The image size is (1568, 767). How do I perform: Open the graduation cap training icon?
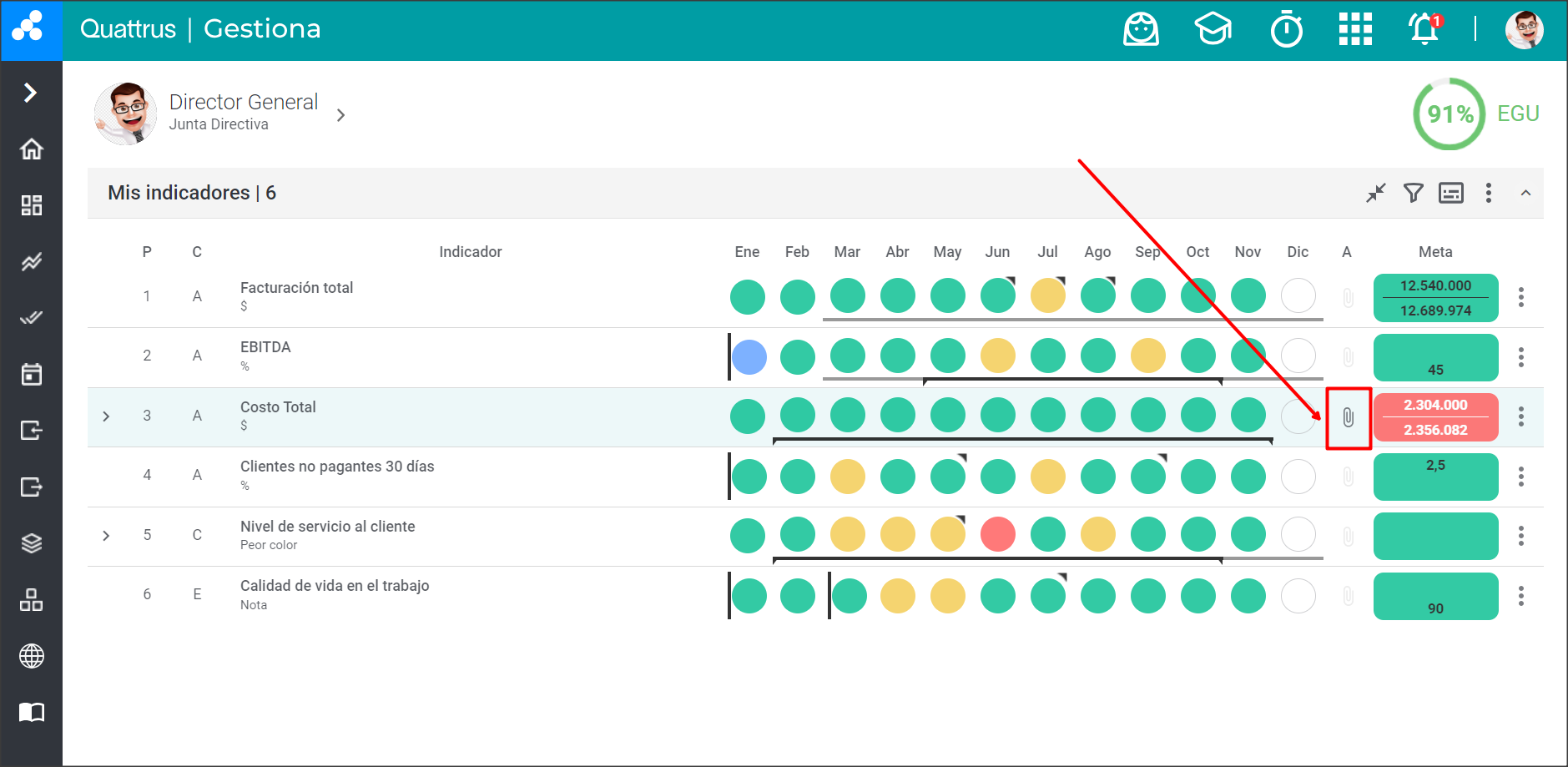click(x=1213, y=30)
